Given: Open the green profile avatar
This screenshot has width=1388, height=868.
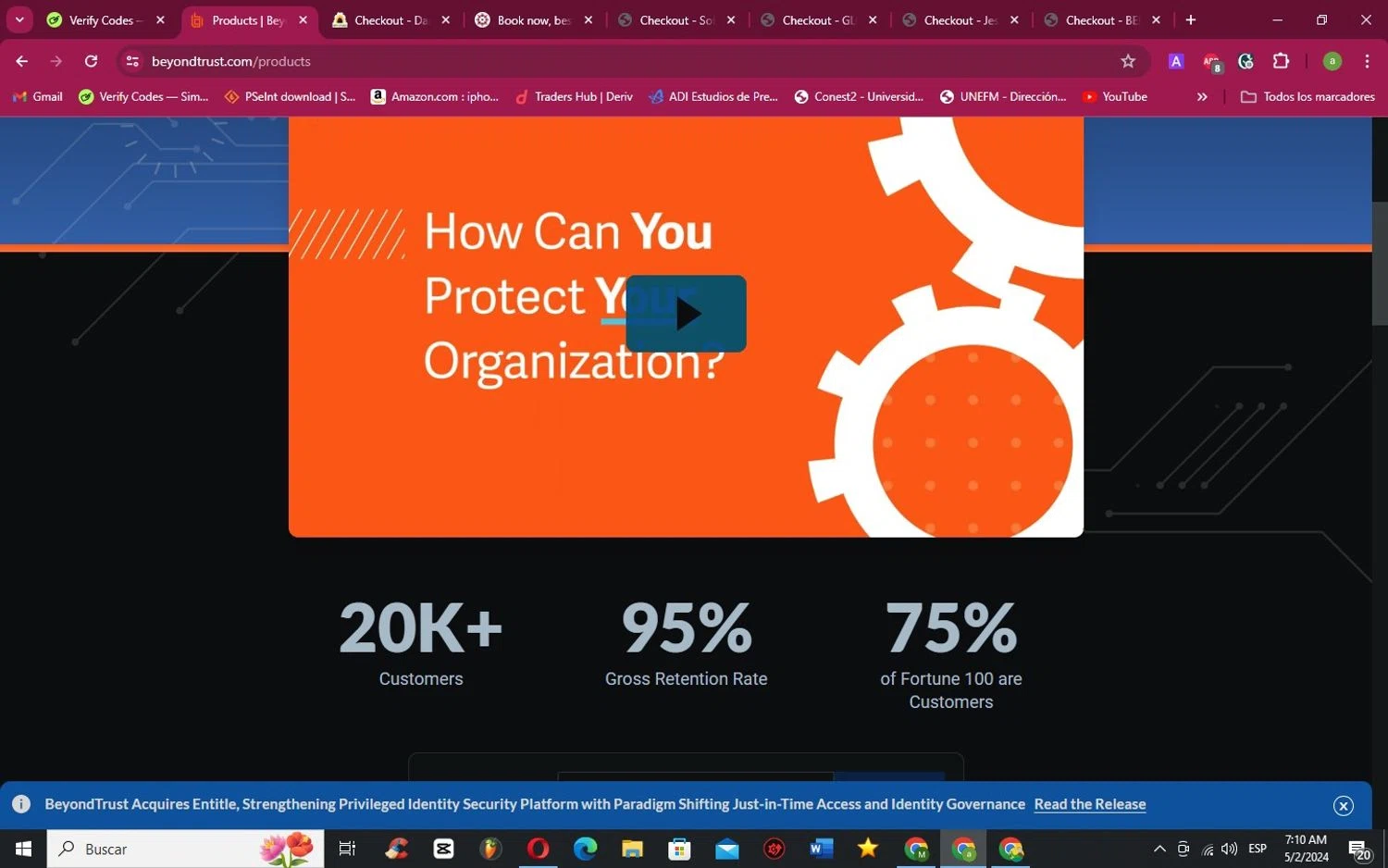Looking at the screenshot, I should (x=1332, y=61).
